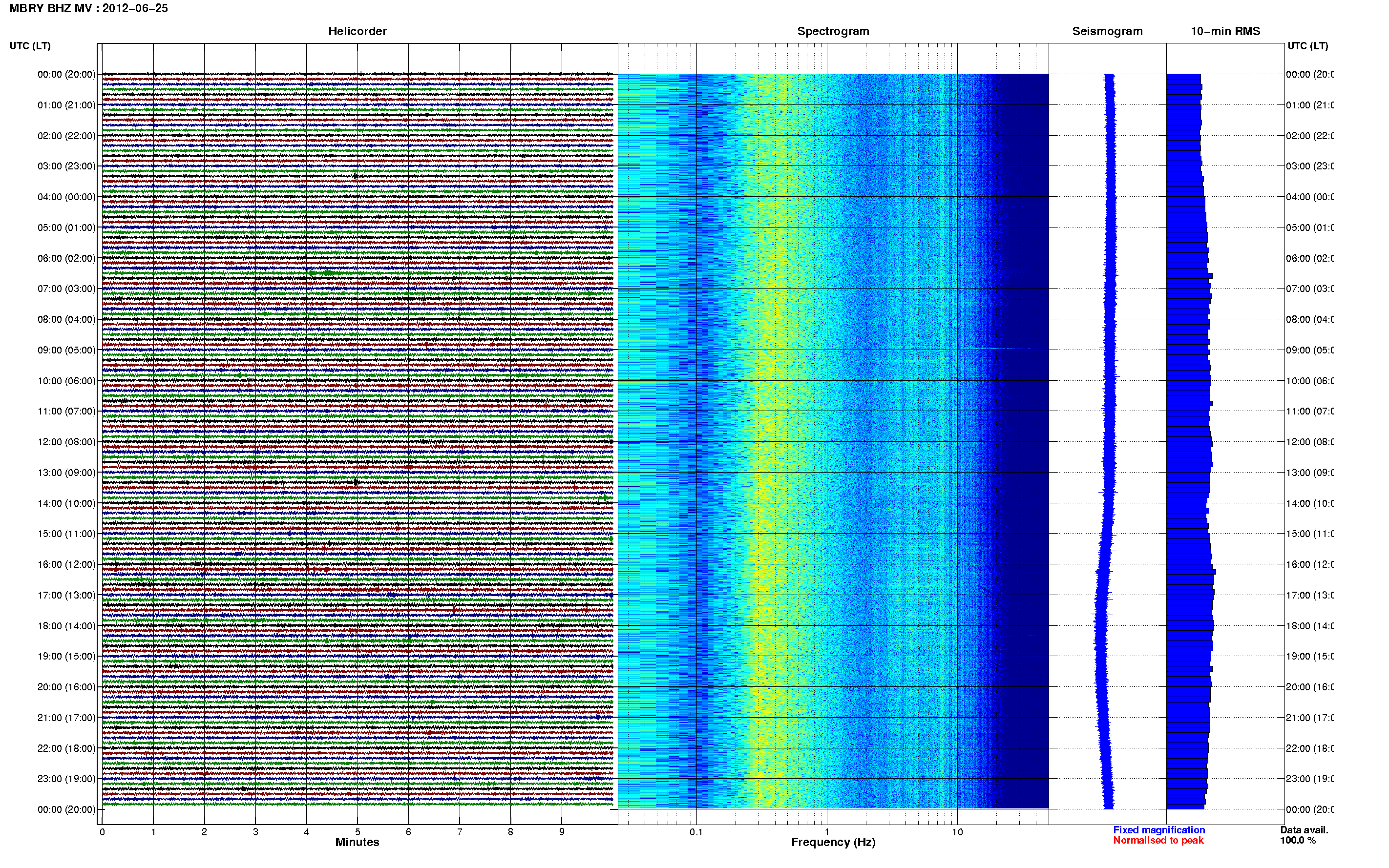Screen dimensions: 1389x868
Task: Click the red 'Normalised to peak' legend text
Action: 1158,841
